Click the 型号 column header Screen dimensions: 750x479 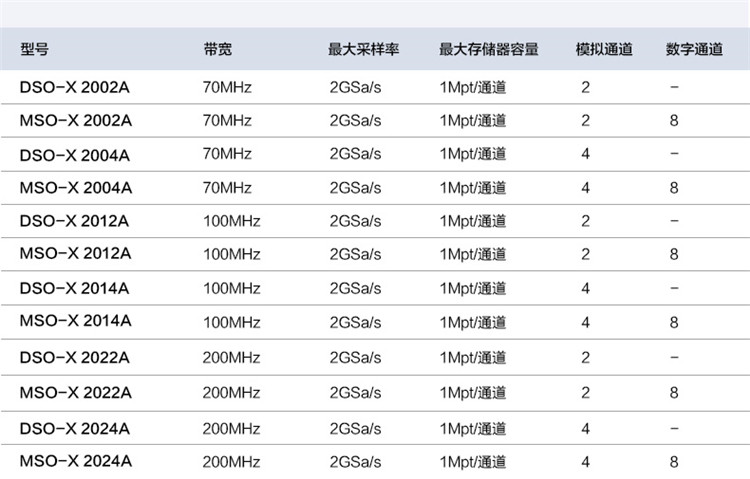(x=34, y=49)
